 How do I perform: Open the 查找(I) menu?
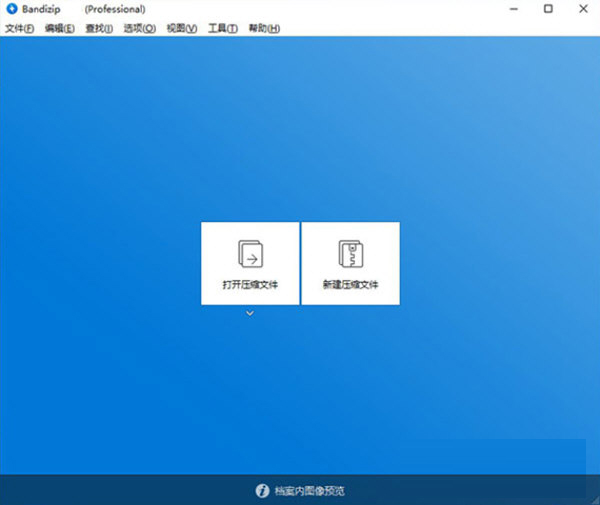[99, 28]
